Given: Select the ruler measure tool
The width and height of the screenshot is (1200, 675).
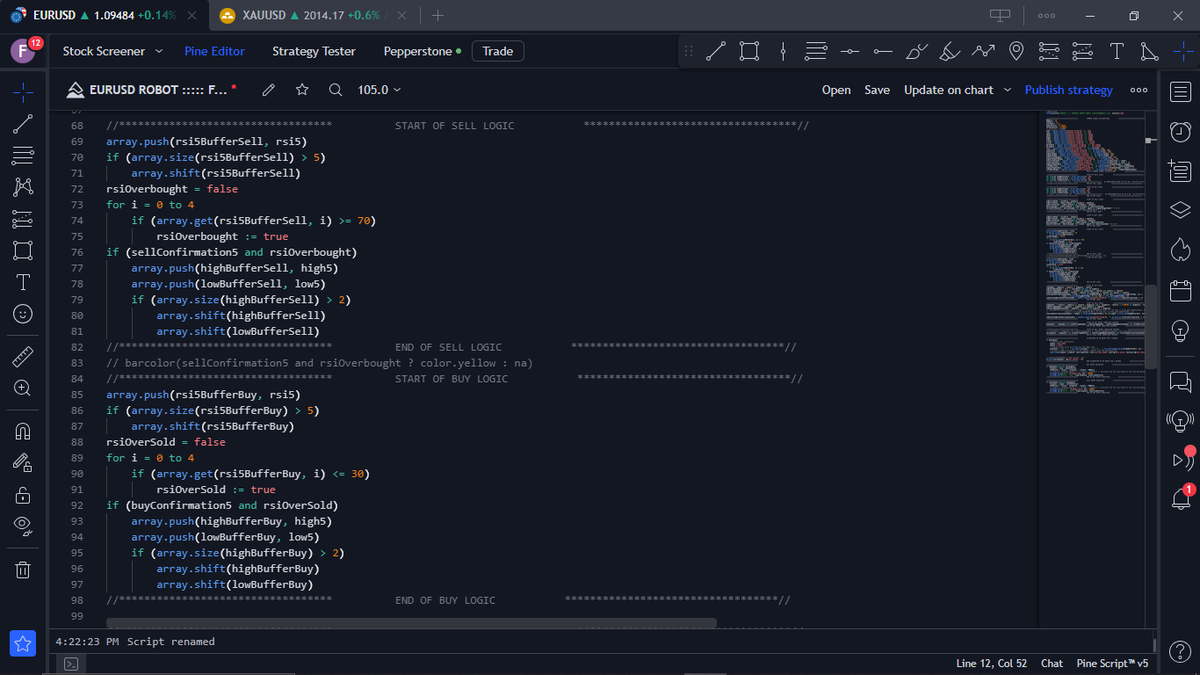Looking at the screenshot, I should pyautogui.click(x=24, y=356).
